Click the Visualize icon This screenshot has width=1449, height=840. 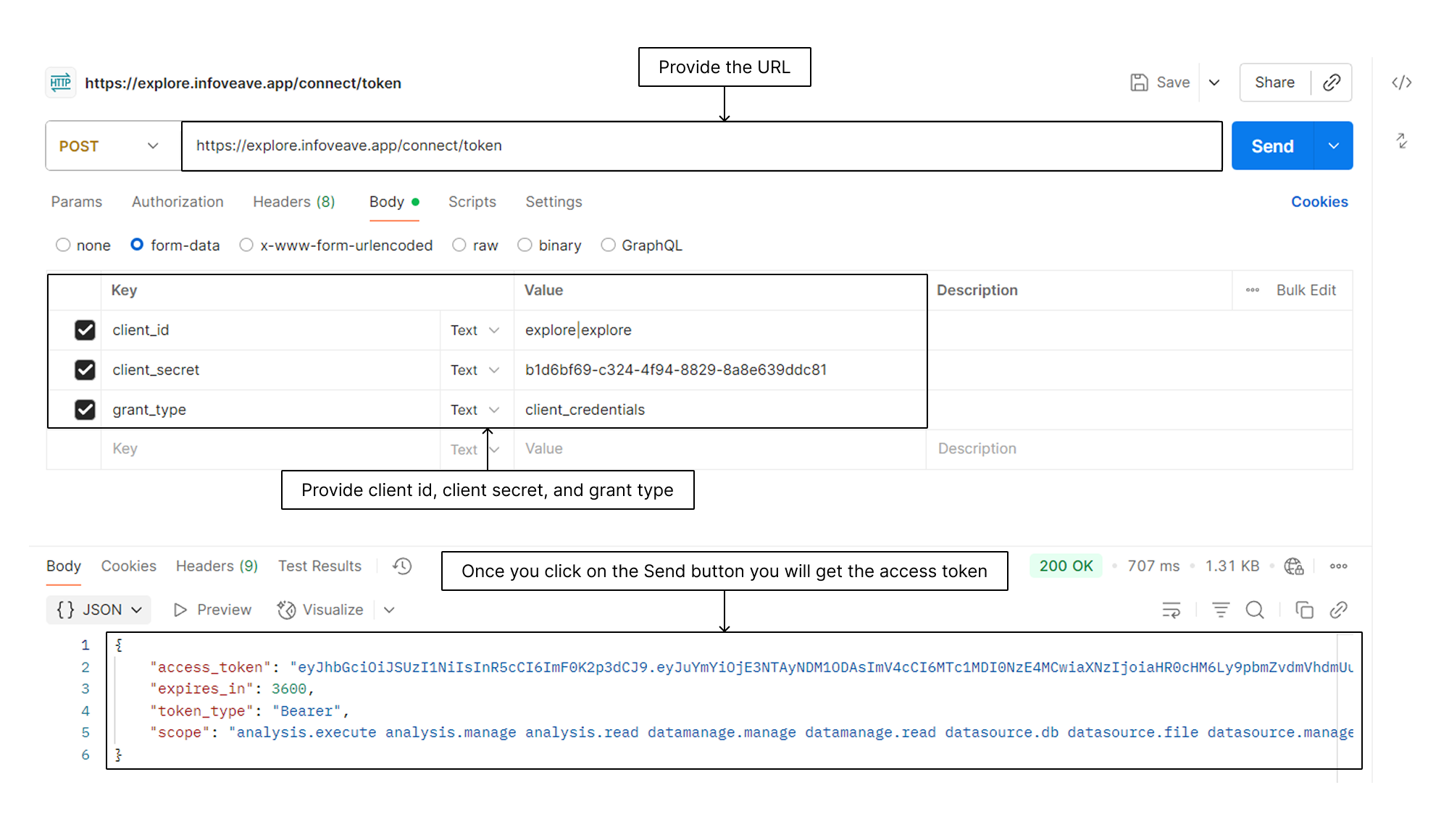click(286, 610)
